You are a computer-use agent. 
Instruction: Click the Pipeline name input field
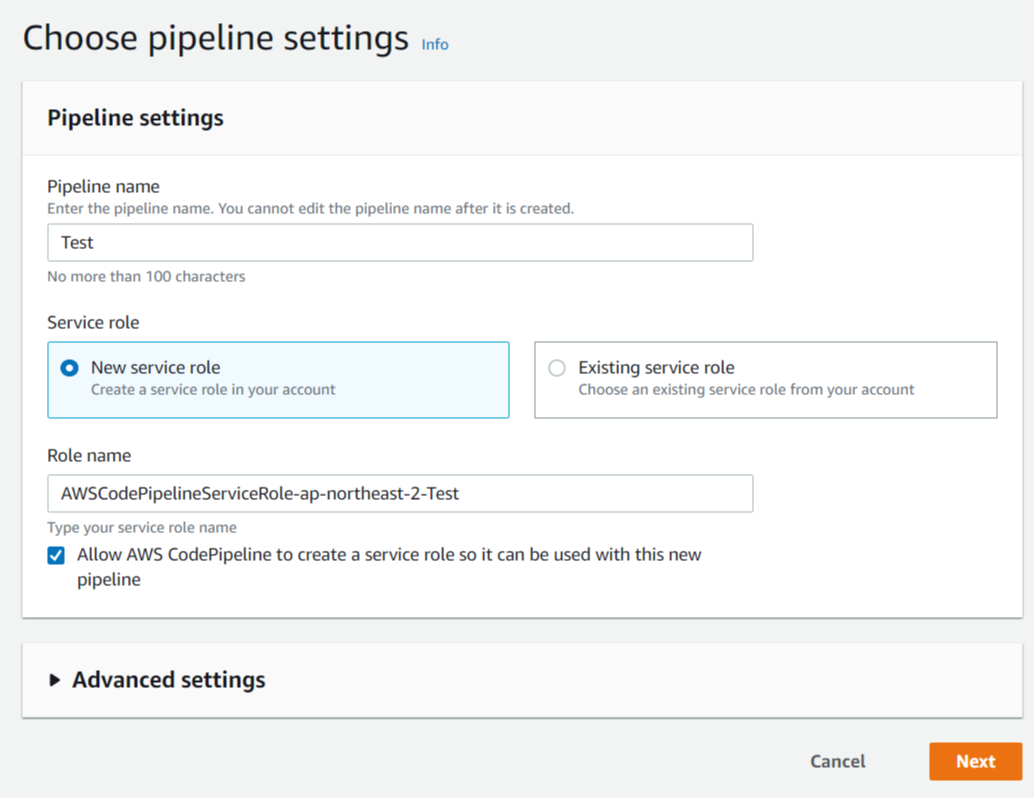pos(400,243)
